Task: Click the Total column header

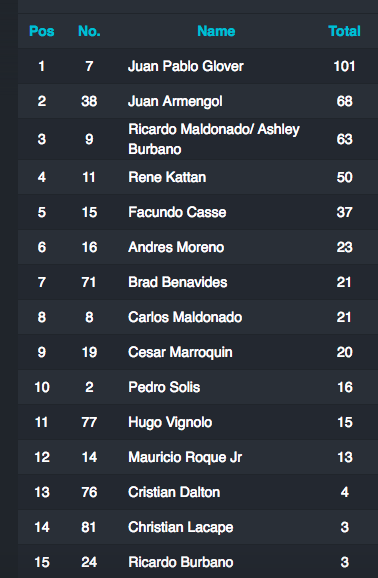Action: click(344, 31)
